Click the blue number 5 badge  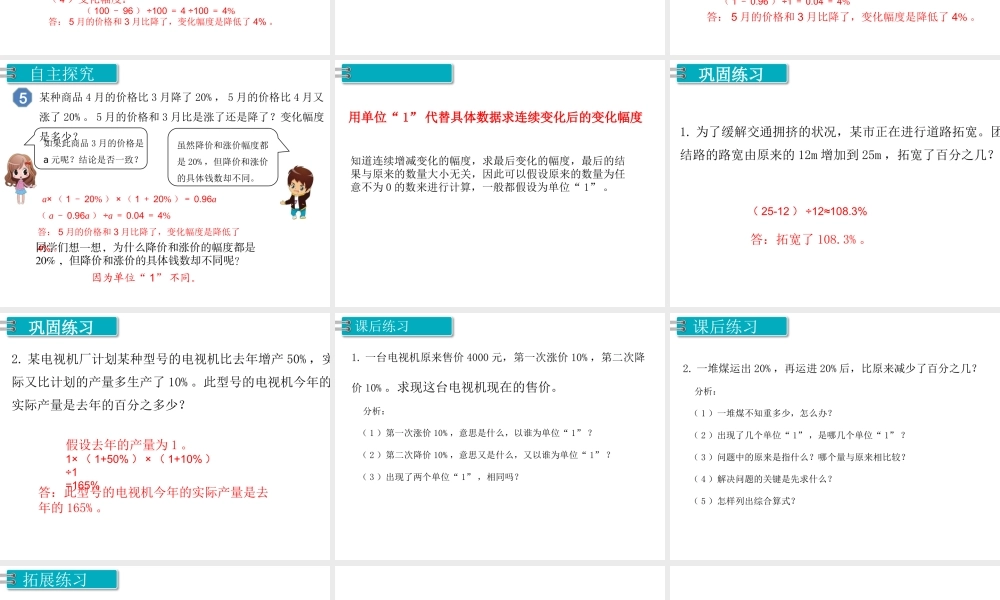23,97
